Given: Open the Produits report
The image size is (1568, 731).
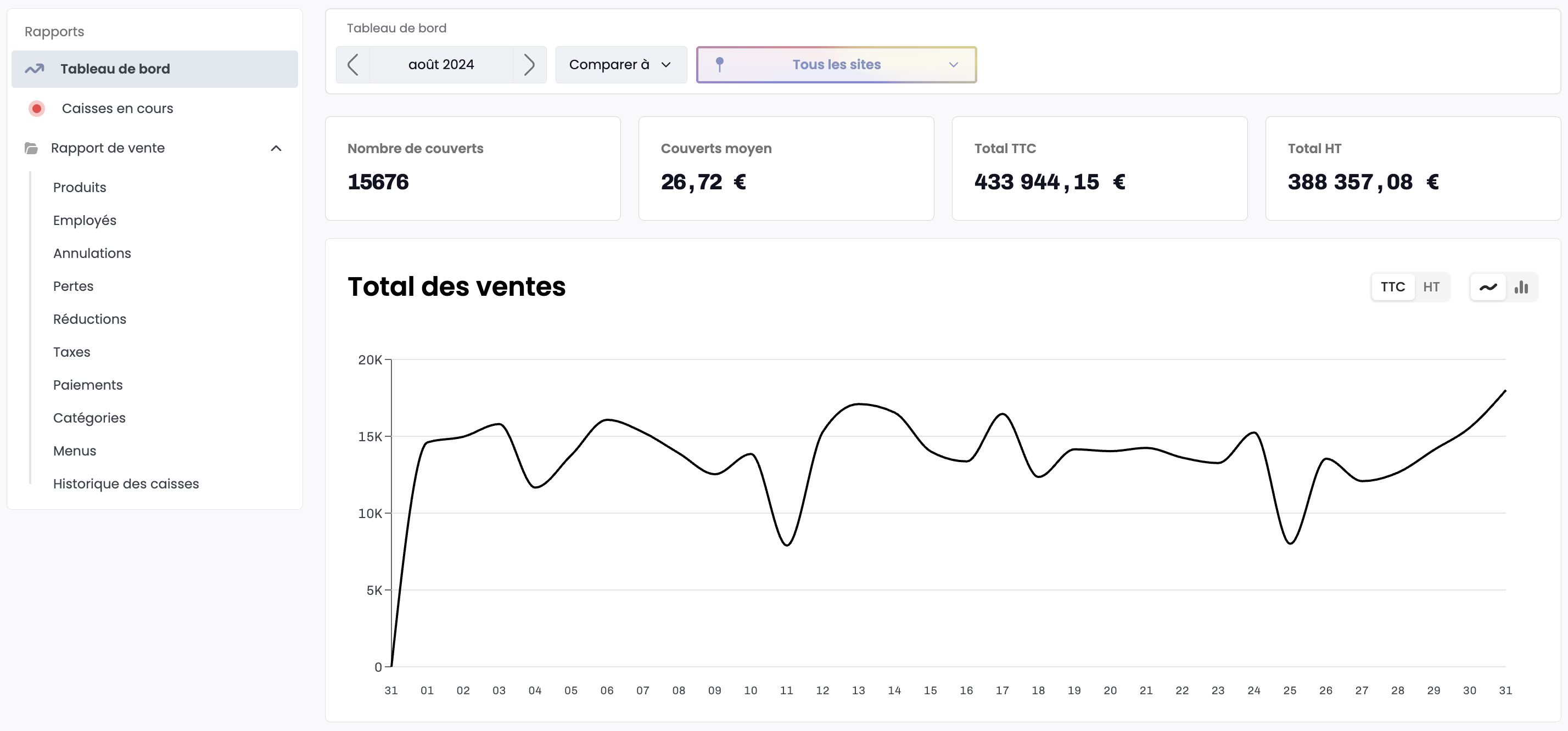Looking at the screenshot, I should pyautogui.click(x=79, y=188).
